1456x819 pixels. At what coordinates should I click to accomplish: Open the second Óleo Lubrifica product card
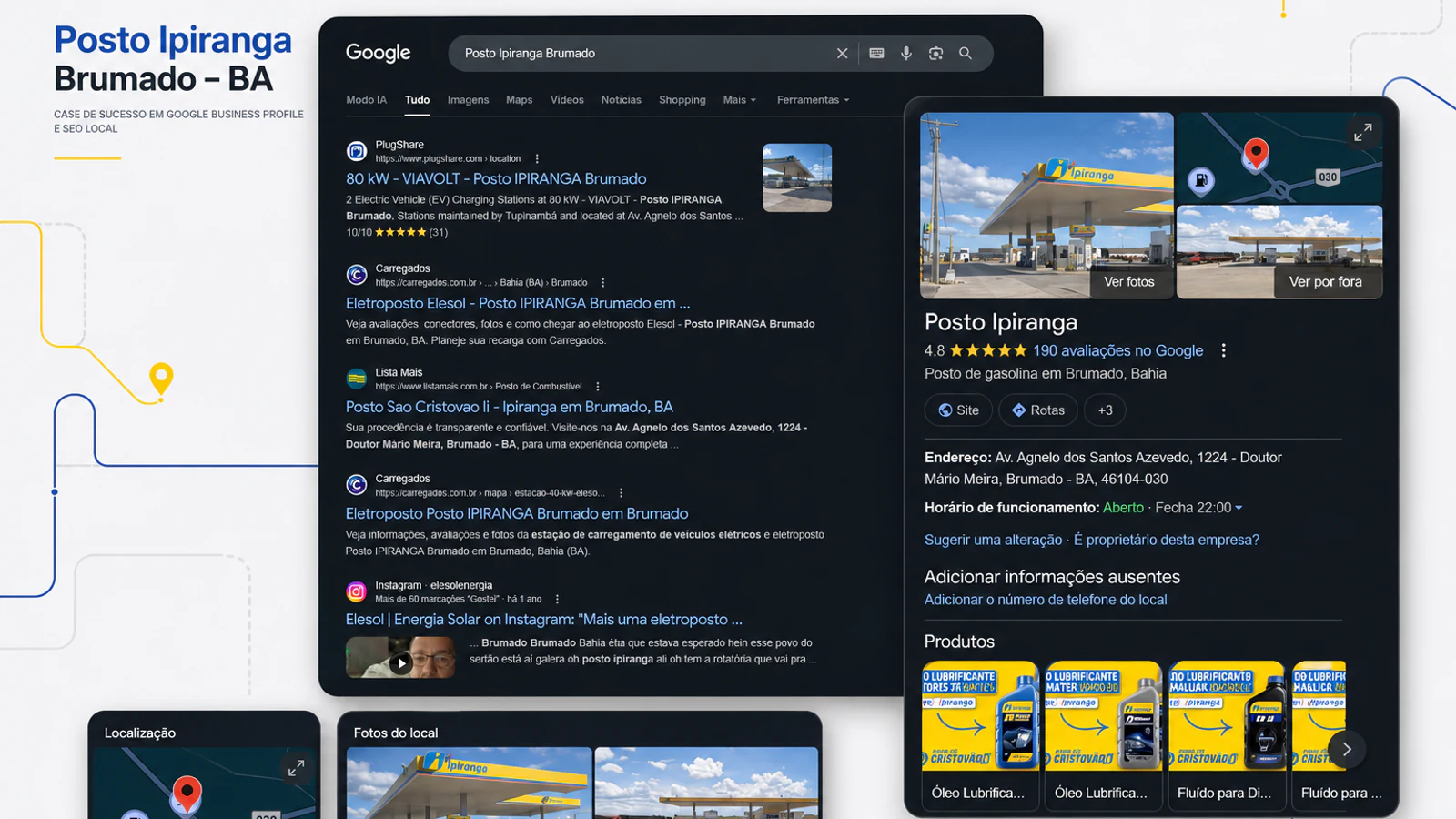pyautogui.click(x=1103, y=734)
